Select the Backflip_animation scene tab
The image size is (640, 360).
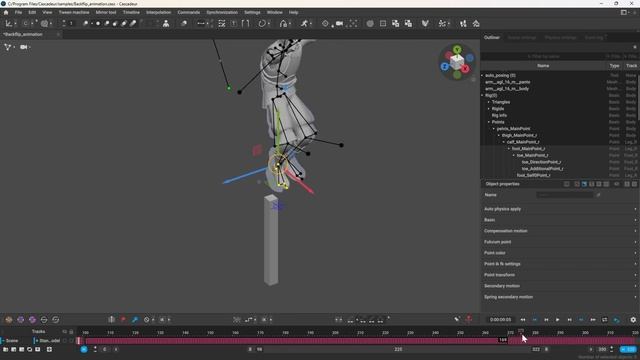click(x=23, y=34)
